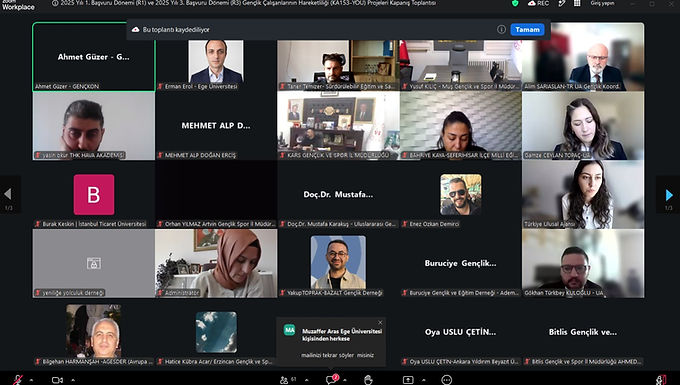The image size is (680, 385).
Task: Select Alim SARIASLAN's video tile
Action: 583,57
